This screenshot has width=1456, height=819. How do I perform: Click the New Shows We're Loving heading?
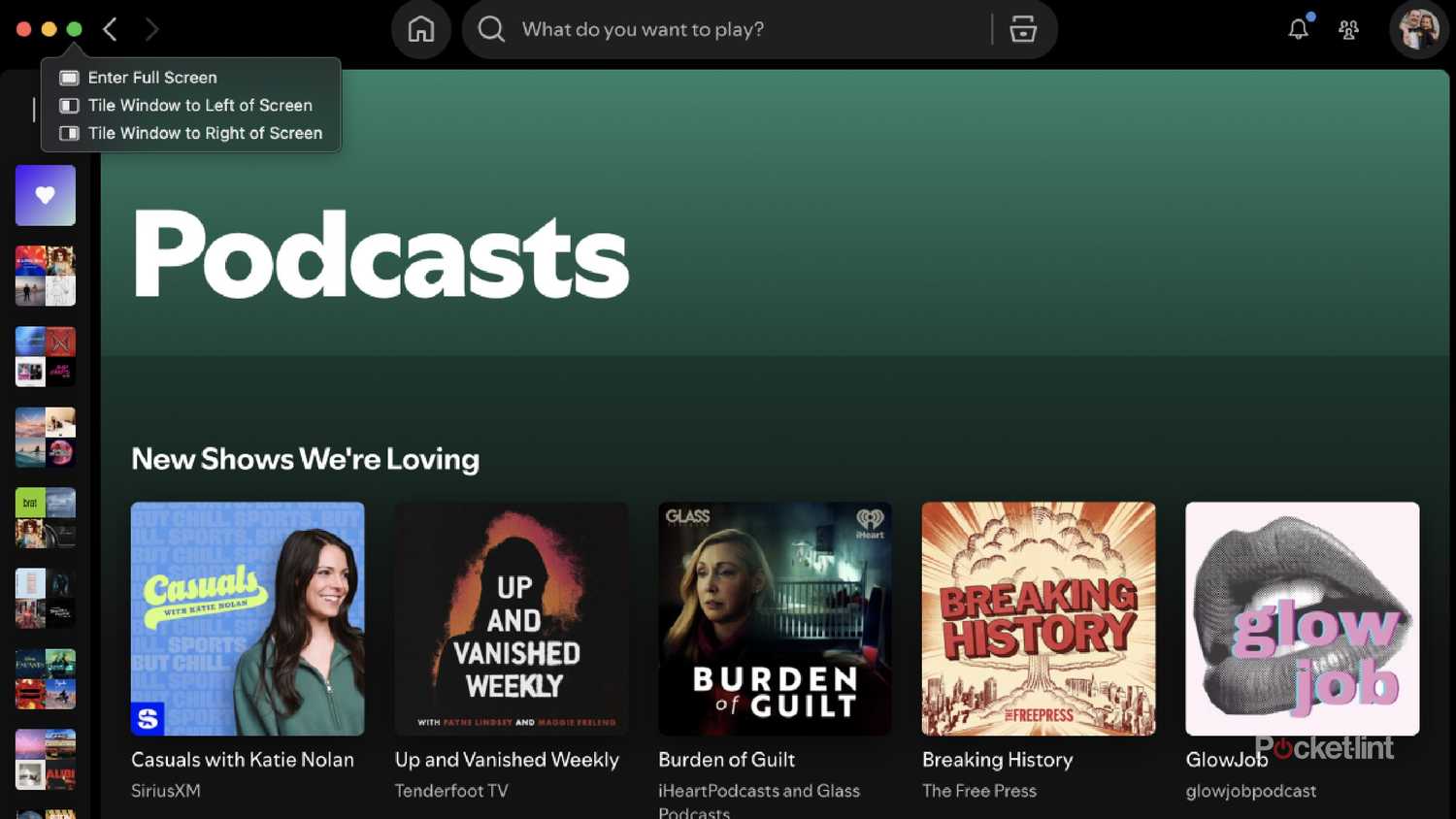305,459
